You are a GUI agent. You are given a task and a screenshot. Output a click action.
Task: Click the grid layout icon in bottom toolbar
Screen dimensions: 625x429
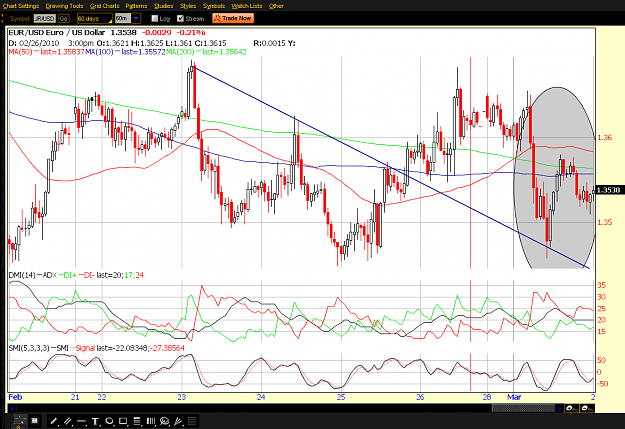[x=35, y=421]
